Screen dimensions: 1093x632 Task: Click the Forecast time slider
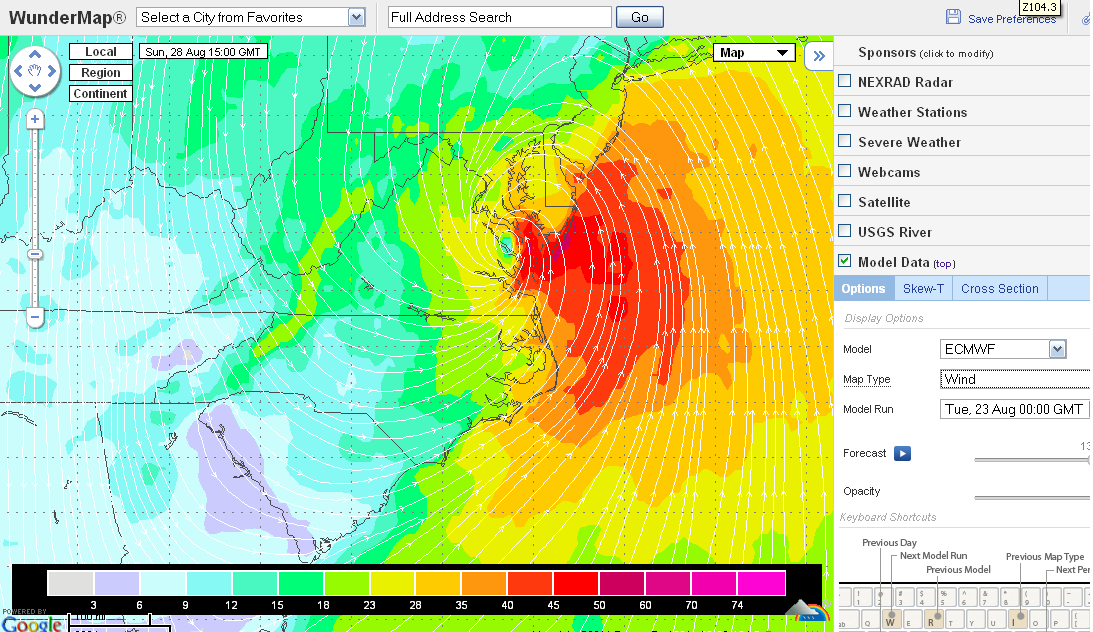tap(1032, 460)
